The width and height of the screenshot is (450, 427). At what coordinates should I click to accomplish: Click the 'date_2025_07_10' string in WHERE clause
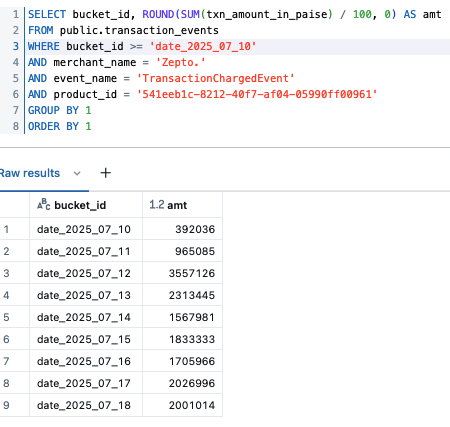[x=203, y=46]
